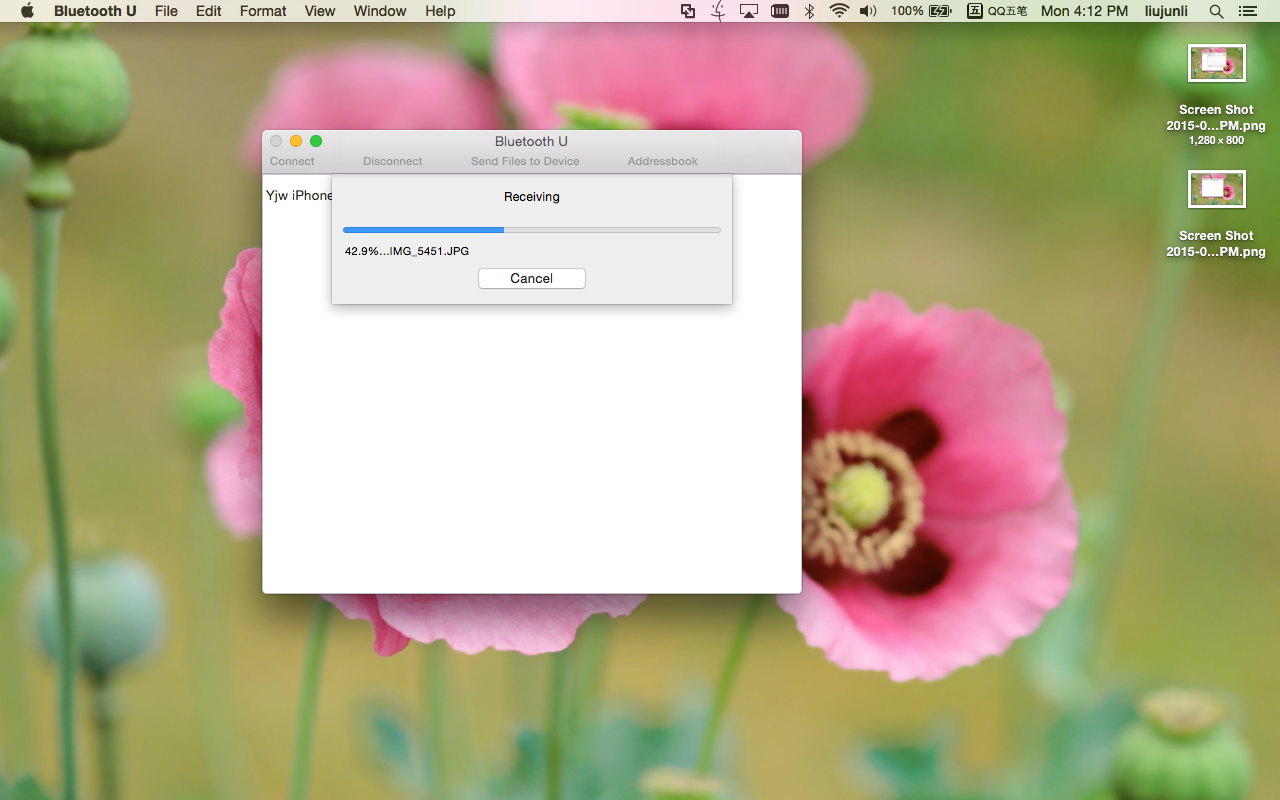
Task: Open the Format menu
Action: pos(263,11)
